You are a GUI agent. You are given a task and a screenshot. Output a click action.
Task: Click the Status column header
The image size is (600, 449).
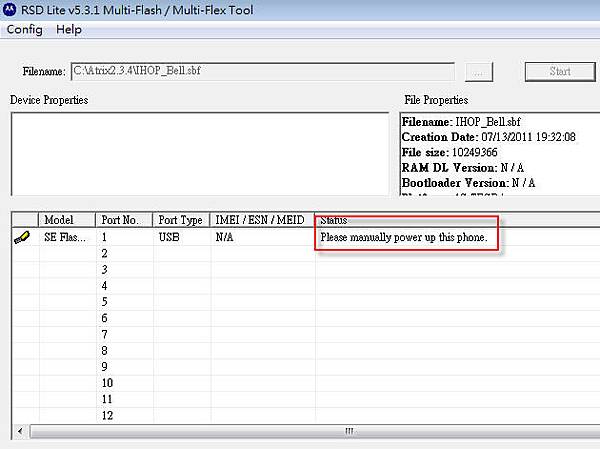pos(457,220)
